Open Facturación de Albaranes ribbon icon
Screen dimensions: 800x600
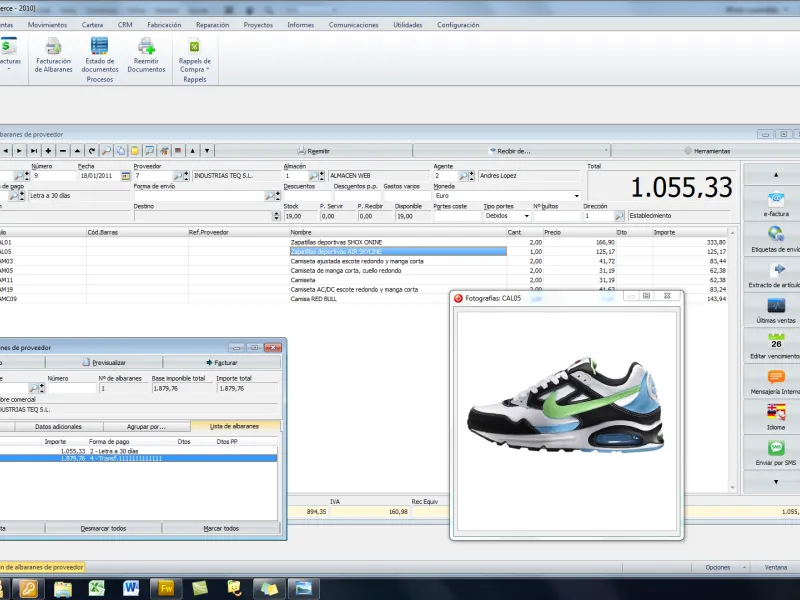(x=53, y=55)
